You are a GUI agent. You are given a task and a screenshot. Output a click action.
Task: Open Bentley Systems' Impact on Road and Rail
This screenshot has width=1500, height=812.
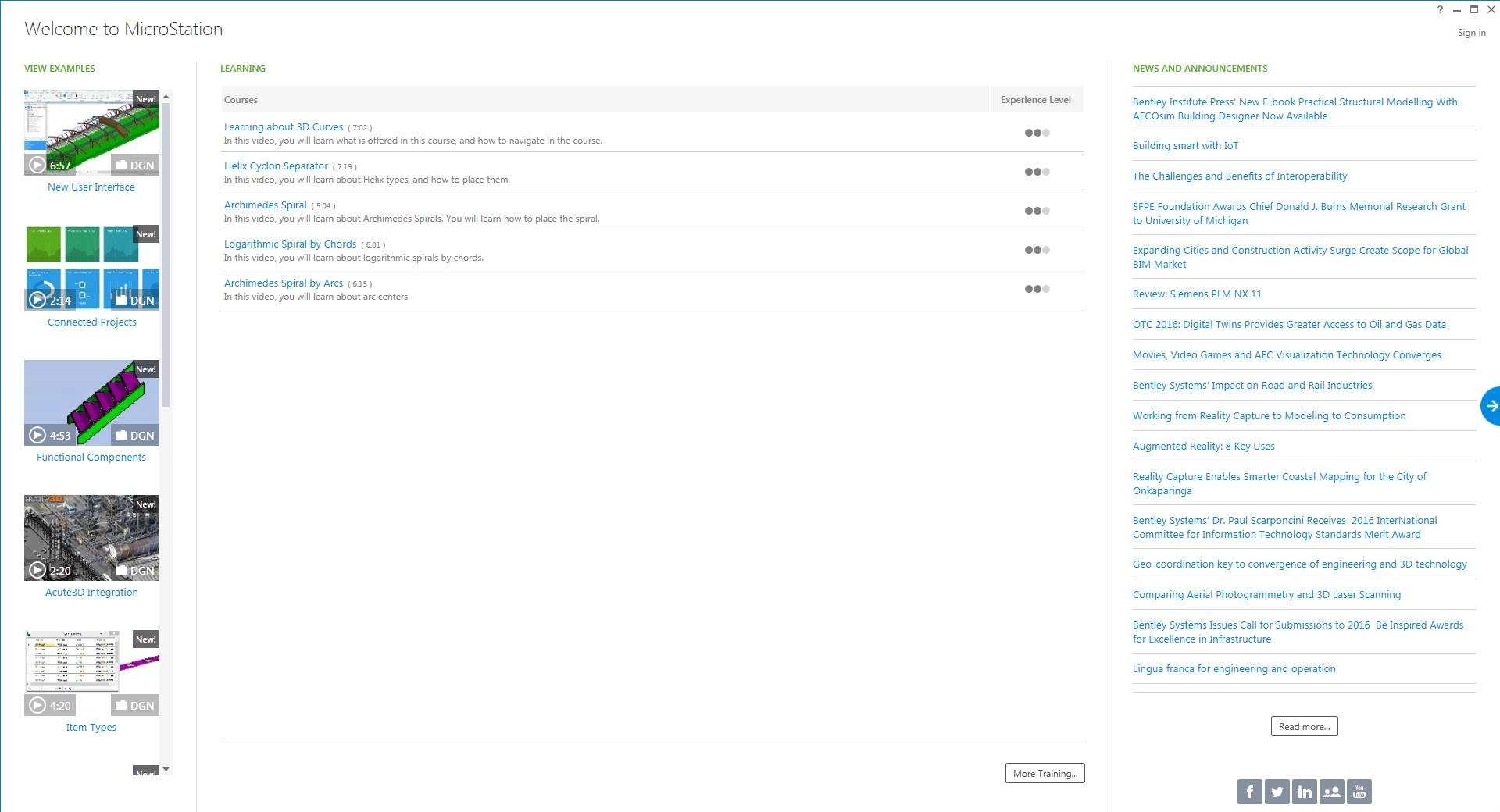pos(1252,385)
